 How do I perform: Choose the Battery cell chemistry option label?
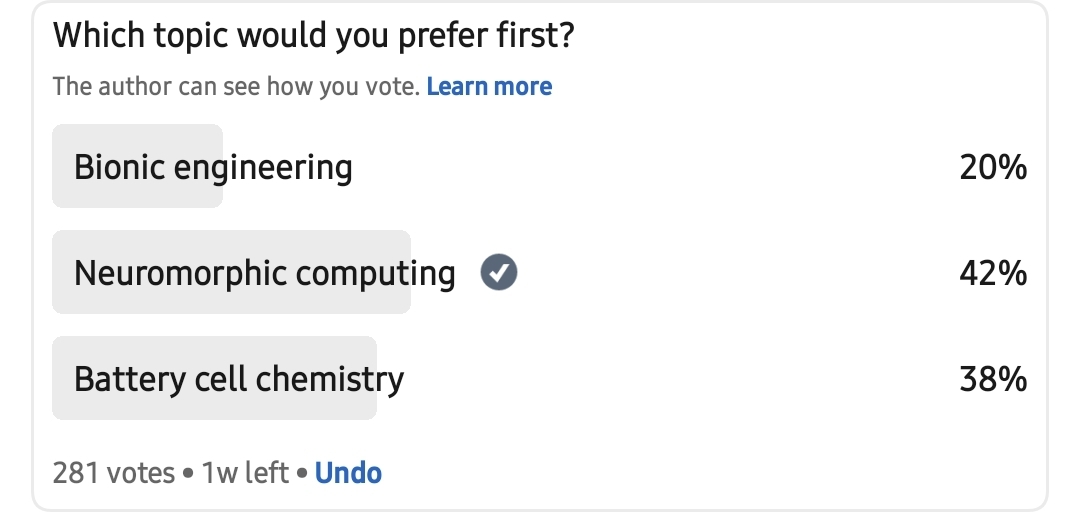point(239,379)
